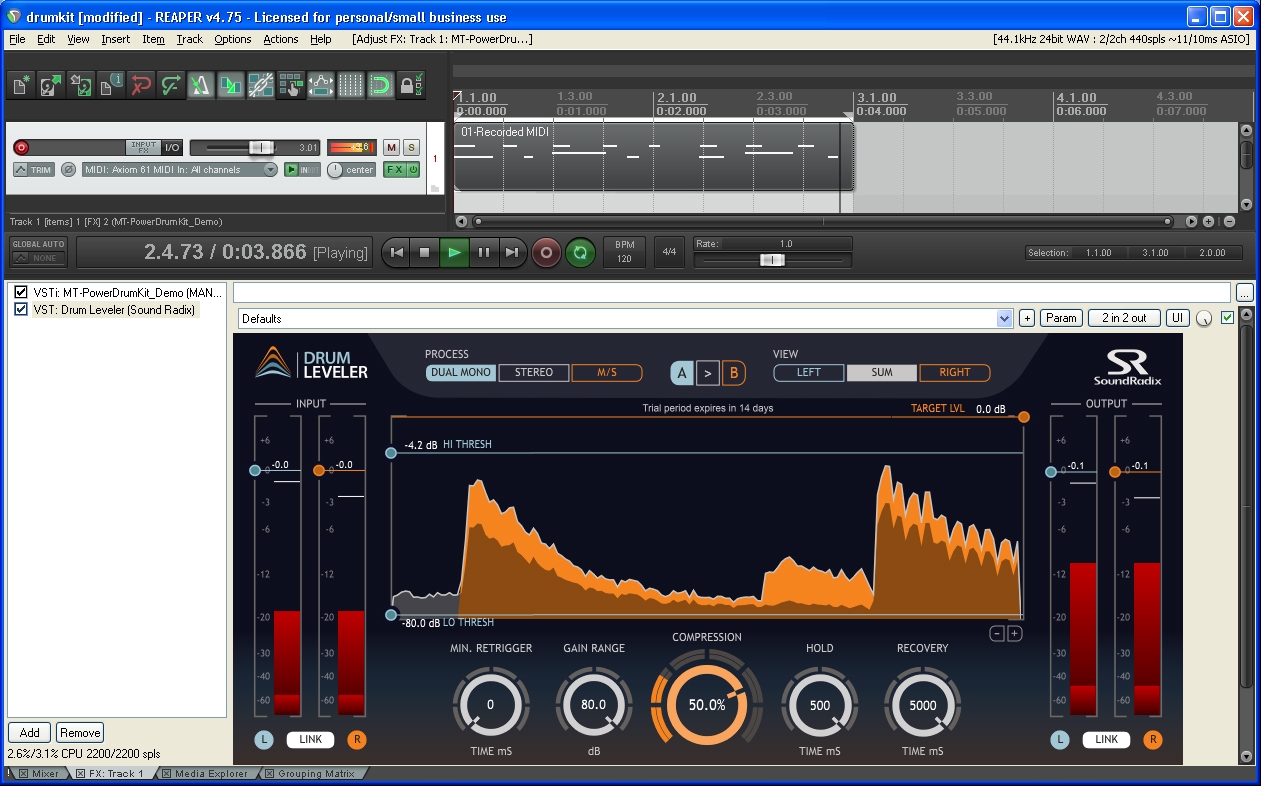Click the track phase invert icon

pos(68,170)
